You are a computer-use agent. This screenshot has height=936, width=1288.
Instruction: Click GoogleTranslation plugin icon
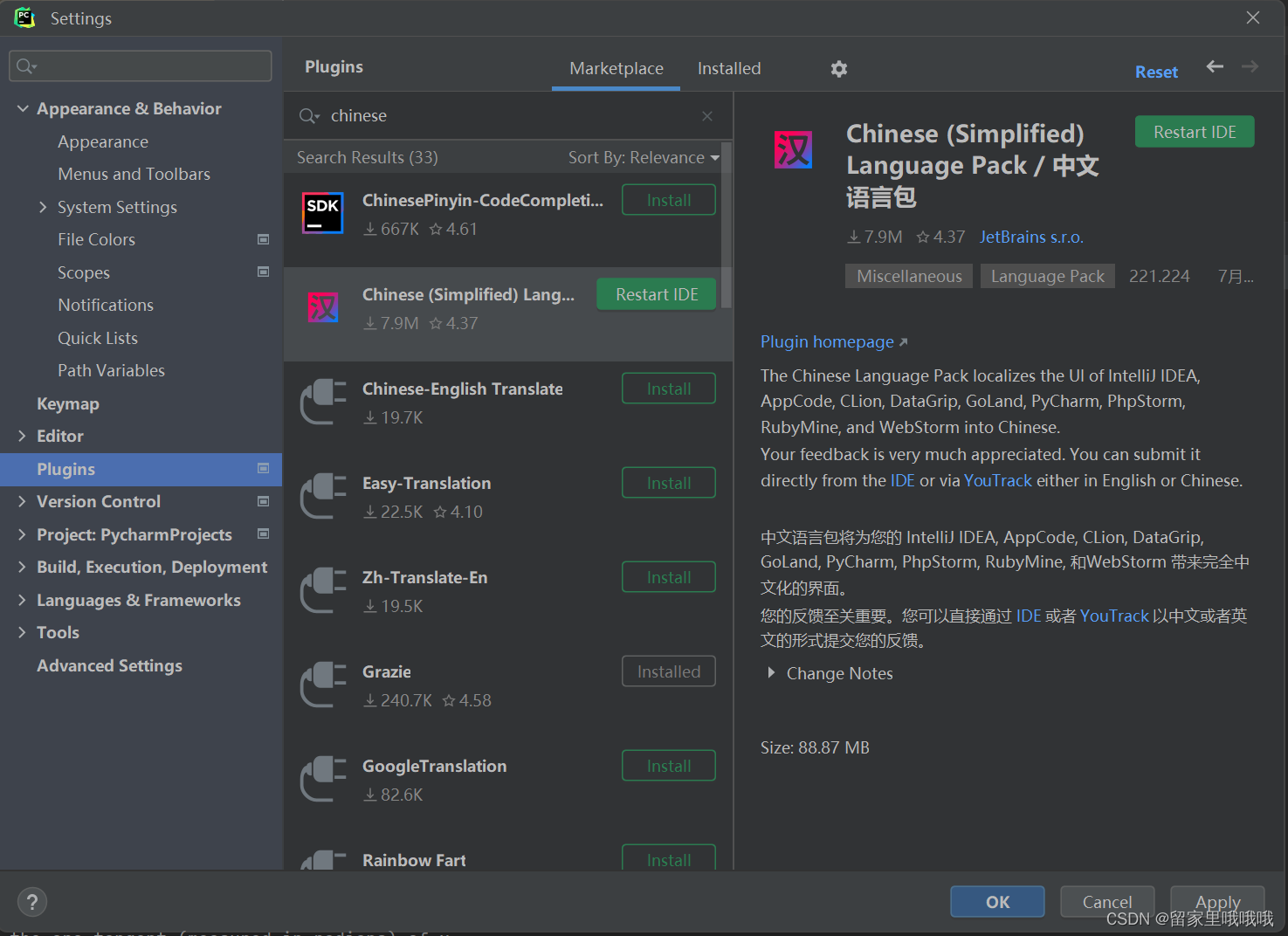(323, 779)
